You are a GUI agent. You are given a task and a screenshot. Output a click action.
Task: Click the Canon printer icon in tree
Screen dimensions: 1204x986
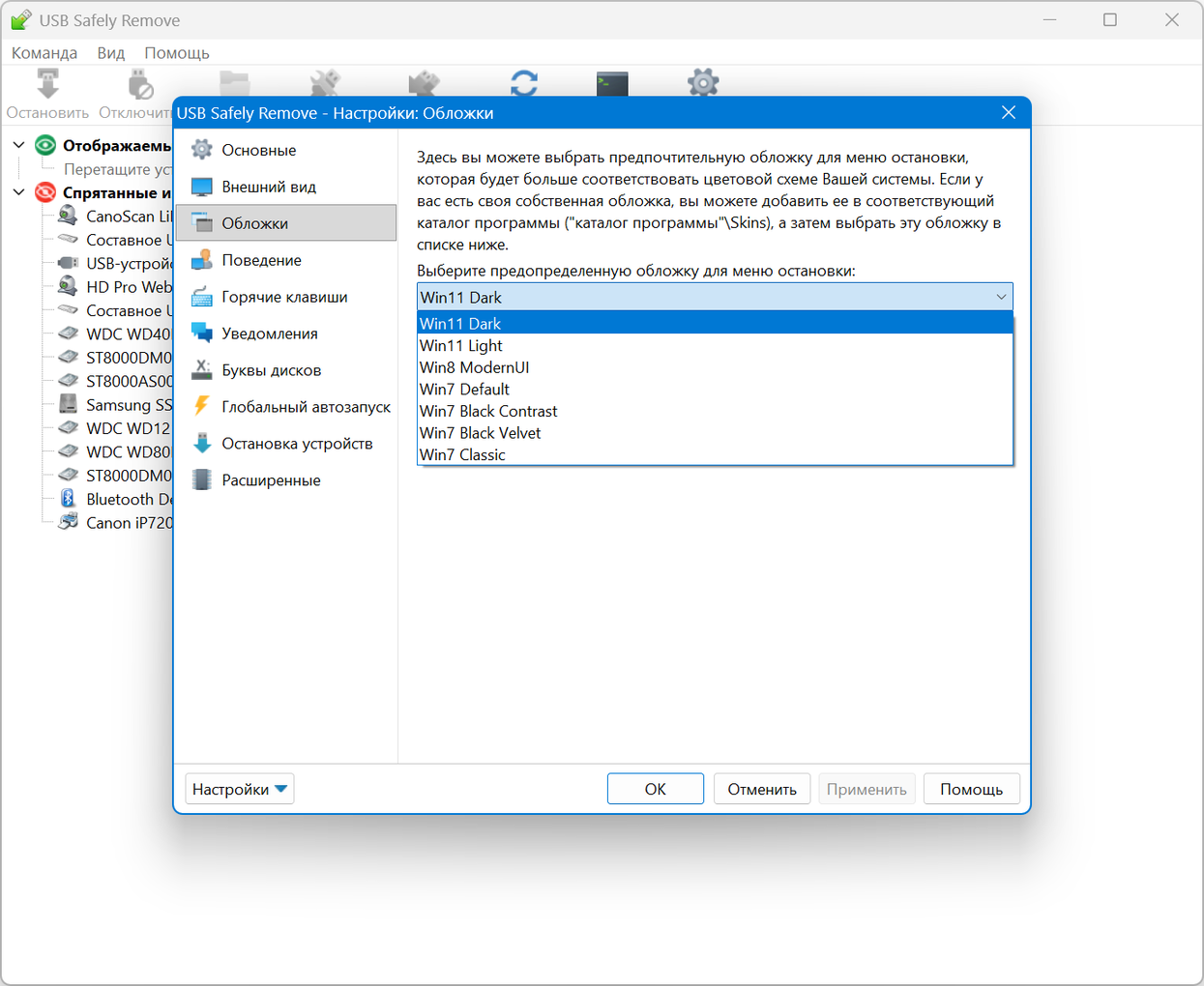click(68, 523)
